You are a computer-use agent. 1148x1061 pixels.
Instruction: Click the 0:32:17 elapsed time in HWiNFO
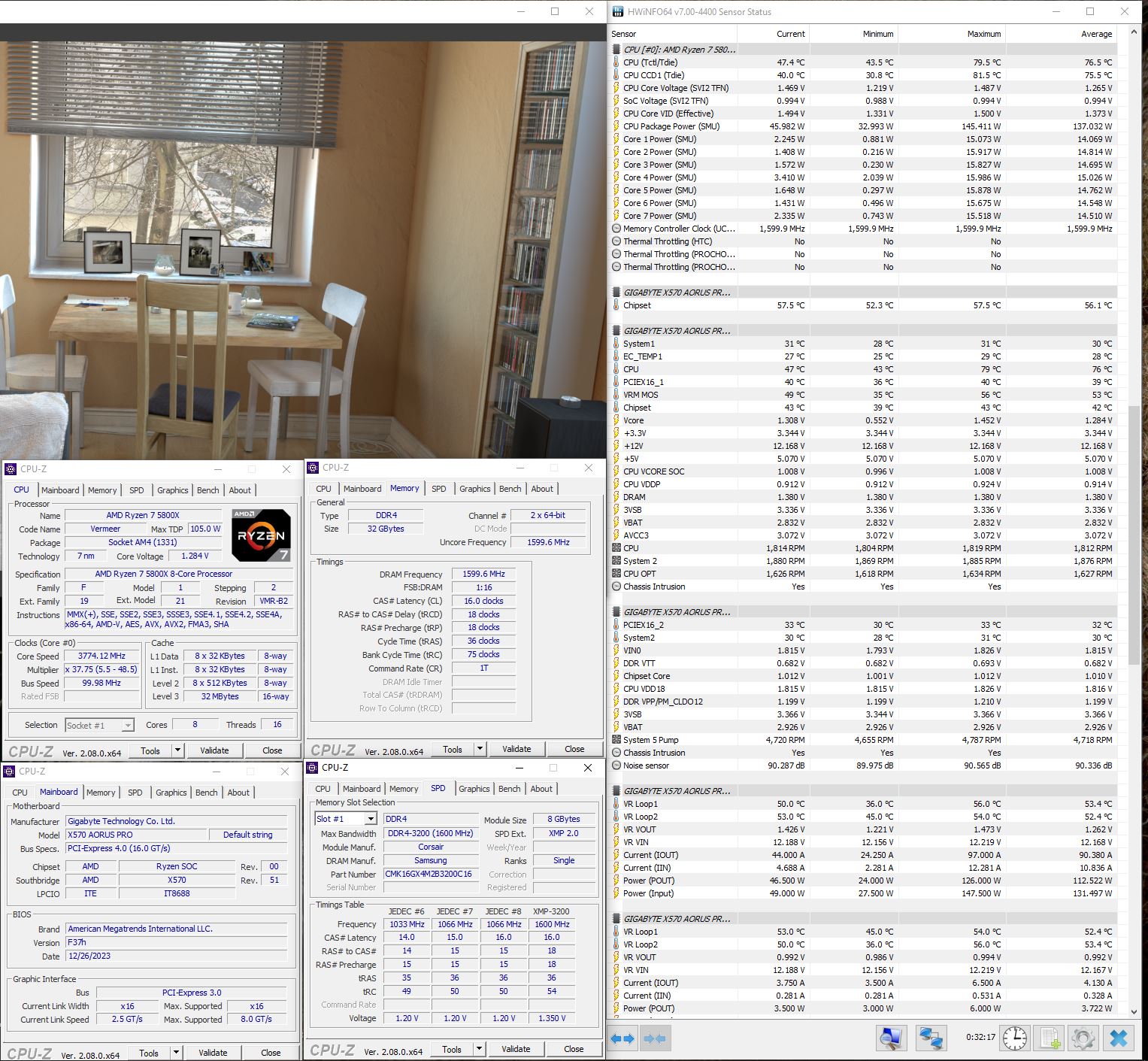pos(980,1037)
